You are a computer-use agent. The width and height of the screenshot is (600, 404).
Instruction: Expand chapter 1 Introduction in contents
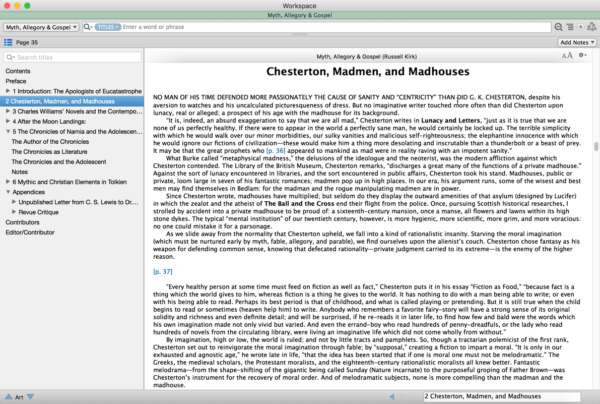pyautogui.click(x=9, y=91)
